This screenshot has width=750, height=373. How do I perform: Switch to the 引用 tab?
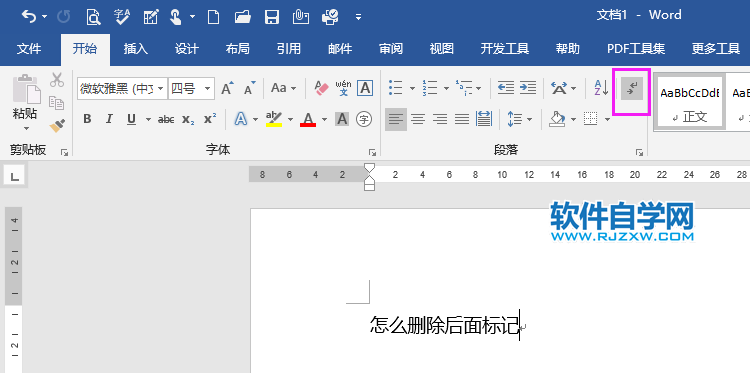tap(289, 48)
